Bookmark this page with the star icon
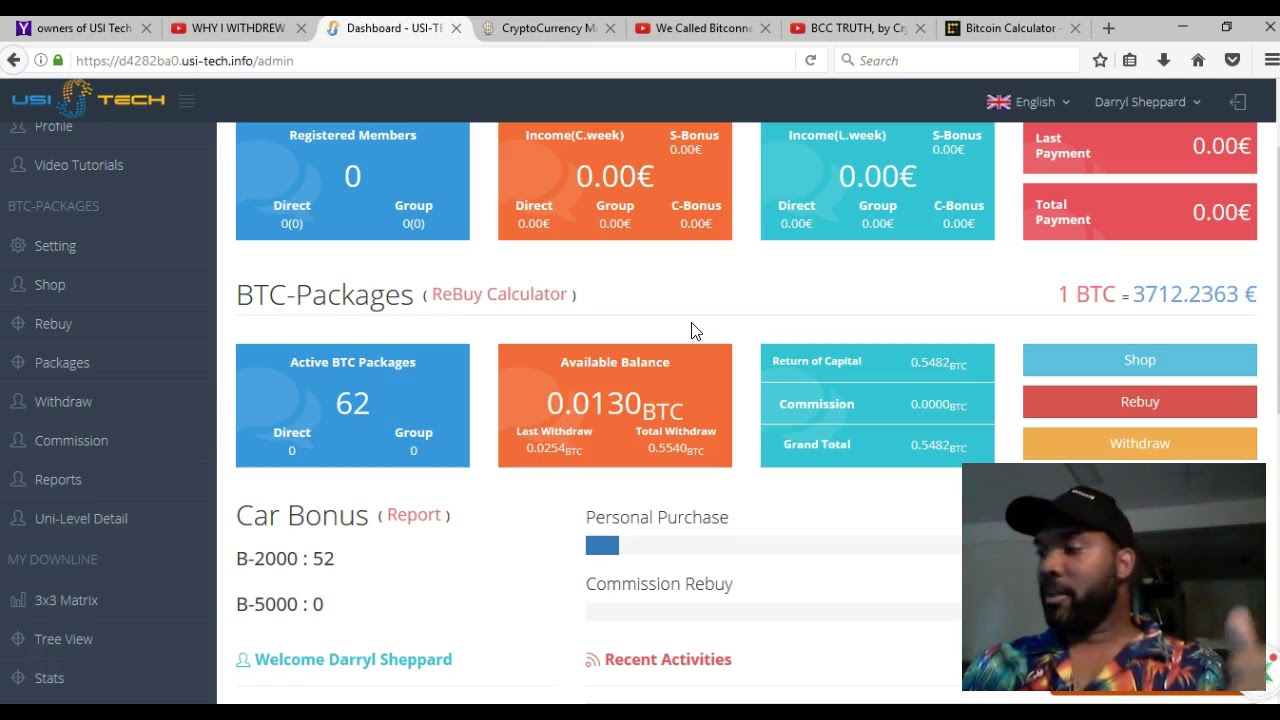 click(x=1100, y=61)
